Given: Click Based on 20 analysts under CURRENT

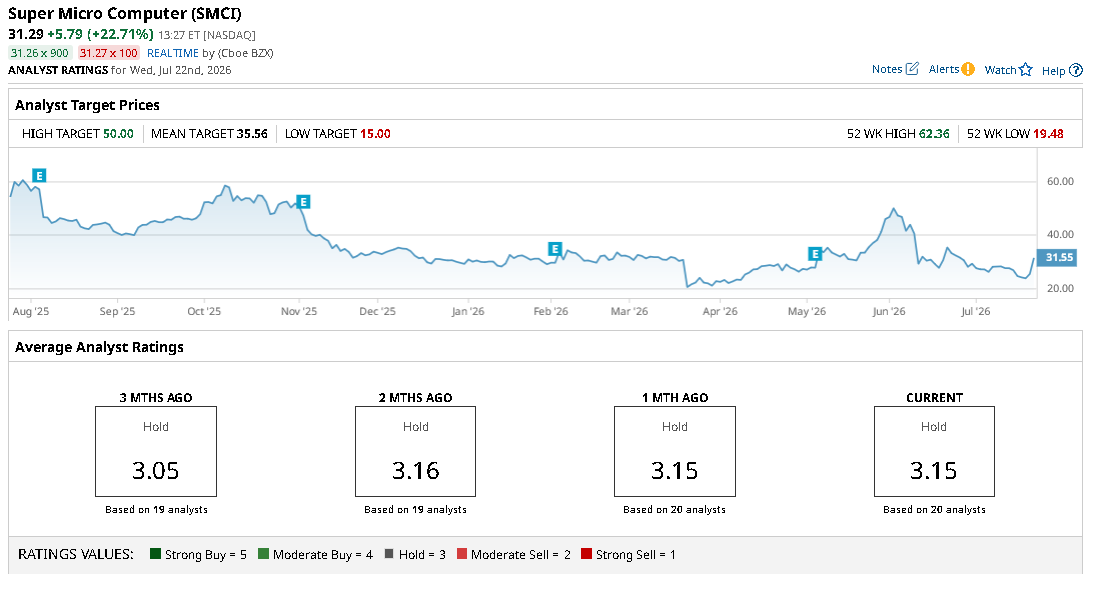Looking at the screenshot, I should click(934, 509).
